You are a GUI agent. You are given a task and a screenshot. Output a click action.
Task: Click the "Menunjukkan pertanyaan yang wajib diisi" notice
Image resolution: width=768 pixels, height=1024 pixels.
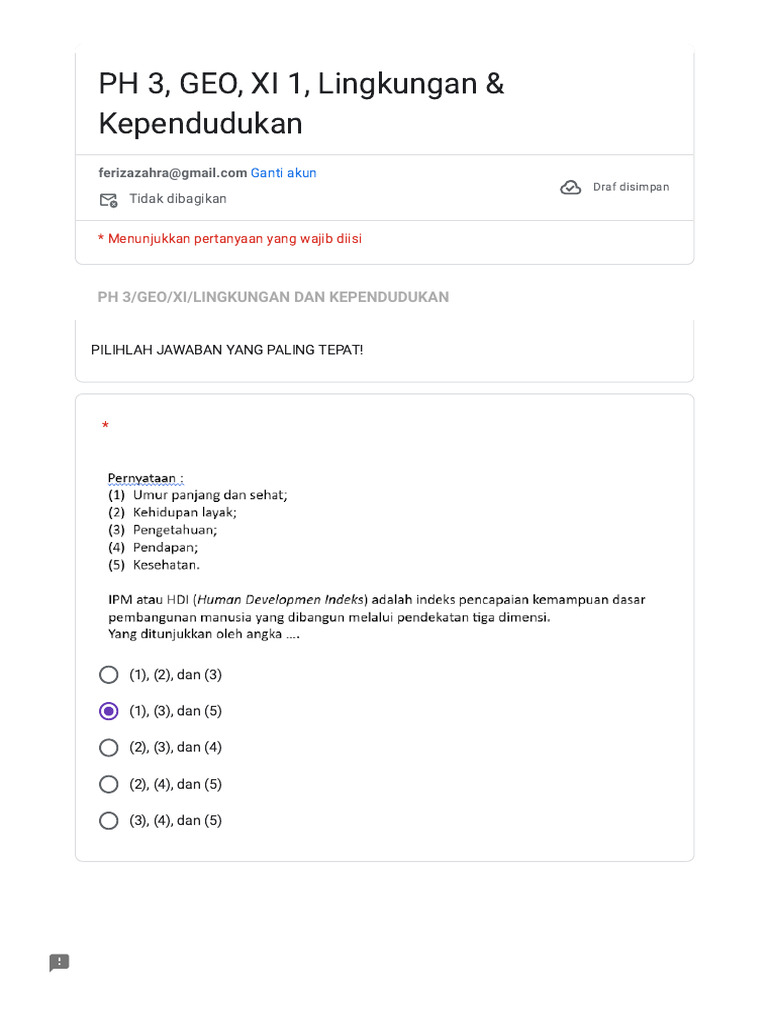[235, 239]
